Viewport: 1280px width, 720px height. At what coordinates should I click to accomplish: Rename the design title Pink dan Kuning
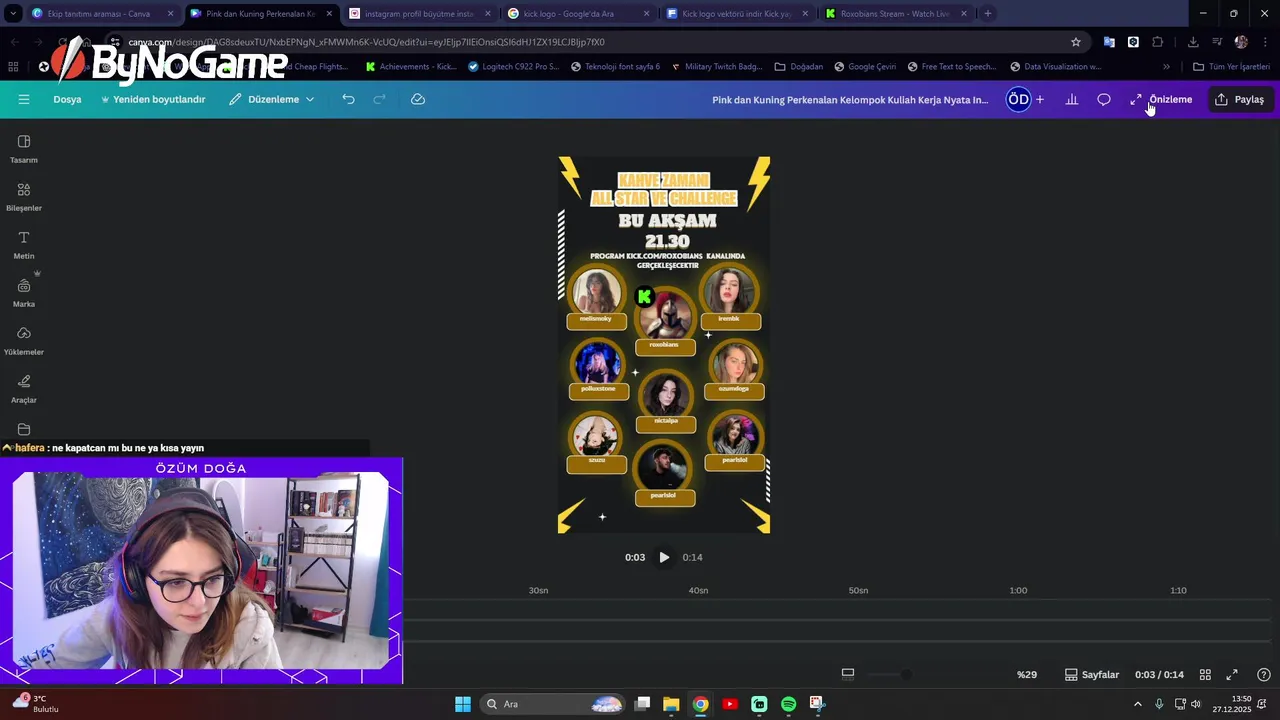coord(850,99)
